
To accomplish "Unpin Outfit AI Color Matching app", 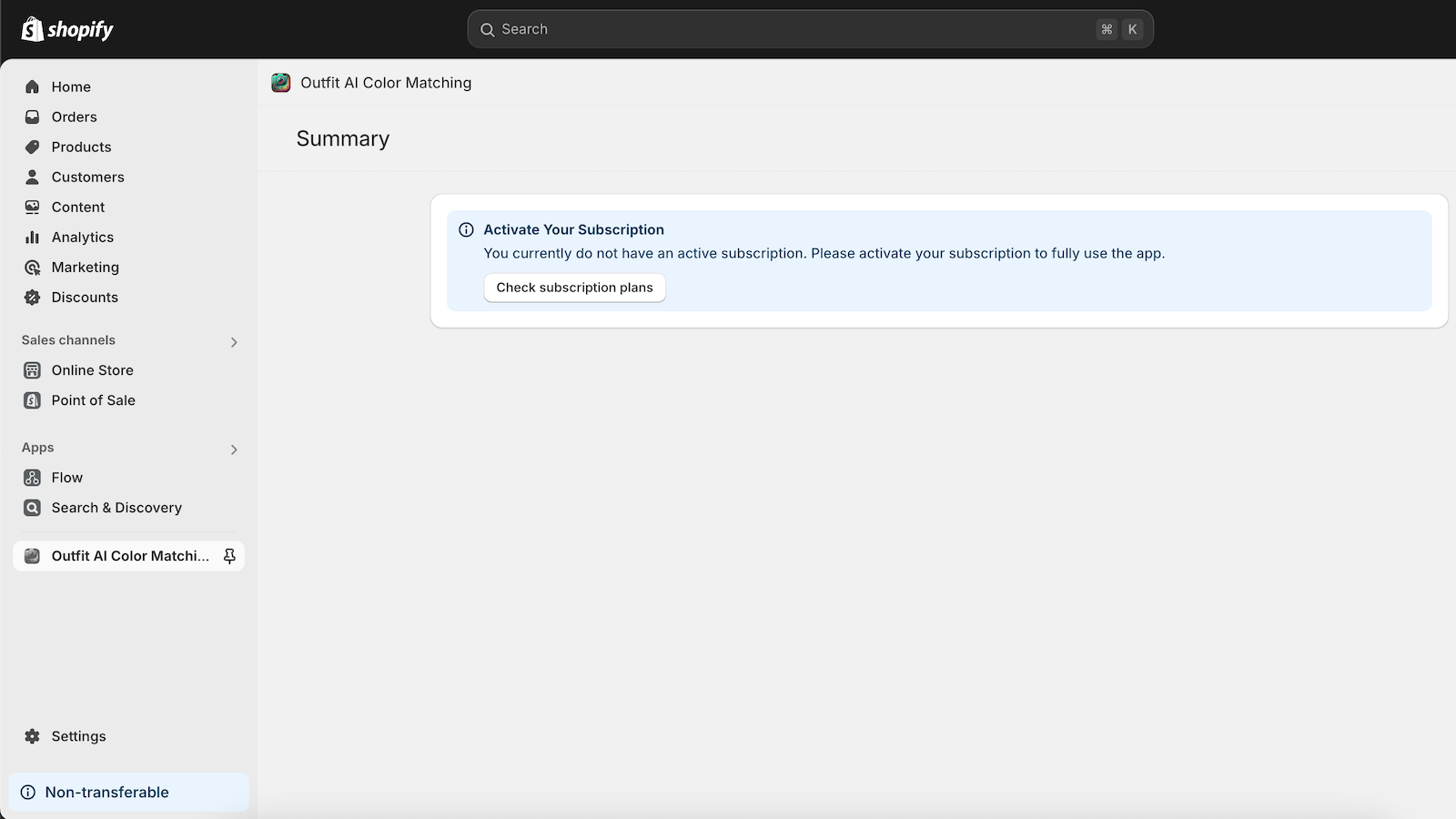I will pyautogui.click(x=229, y=556).
